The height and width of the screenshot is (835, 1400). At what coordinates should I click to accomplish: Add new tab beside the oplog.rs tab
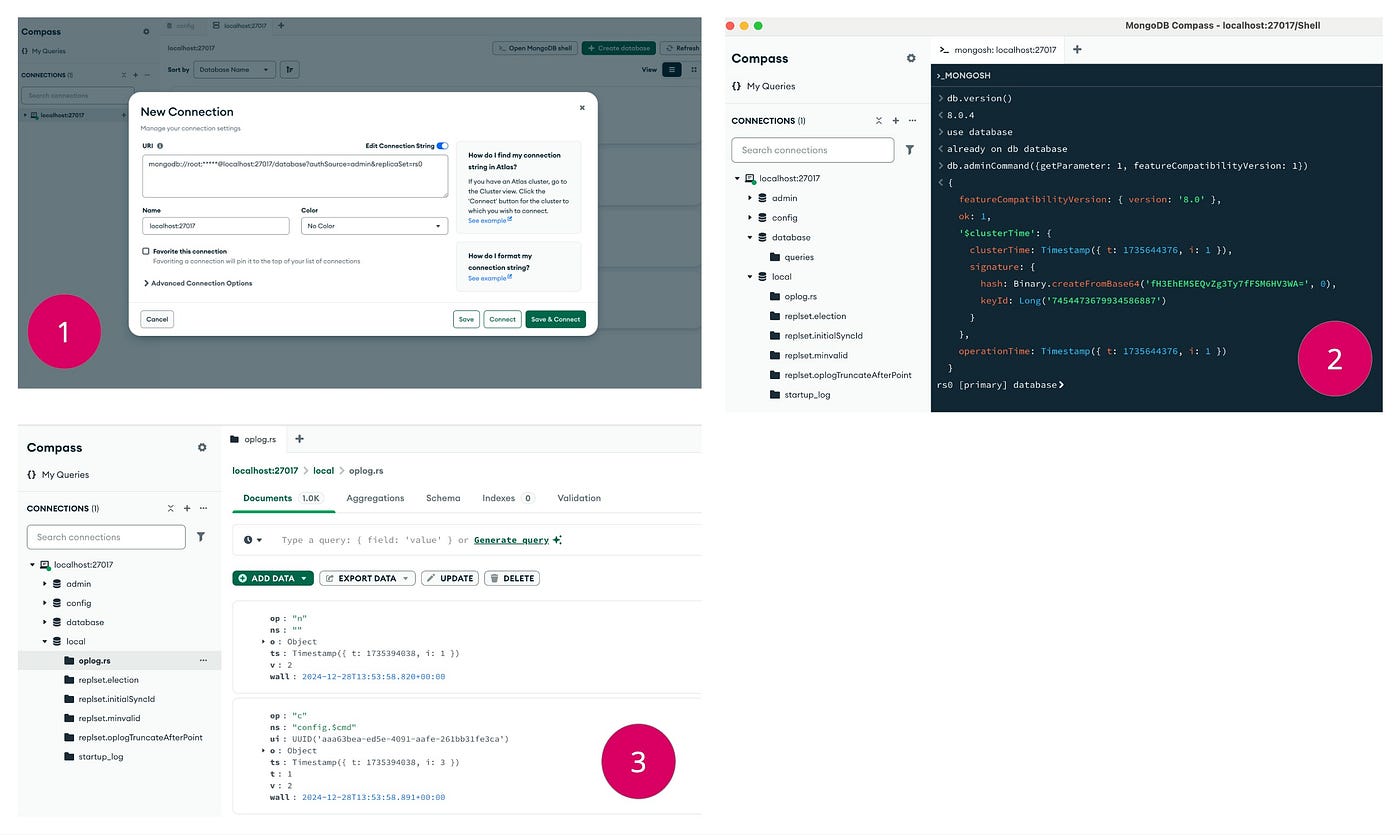click(x=299, y=438)
